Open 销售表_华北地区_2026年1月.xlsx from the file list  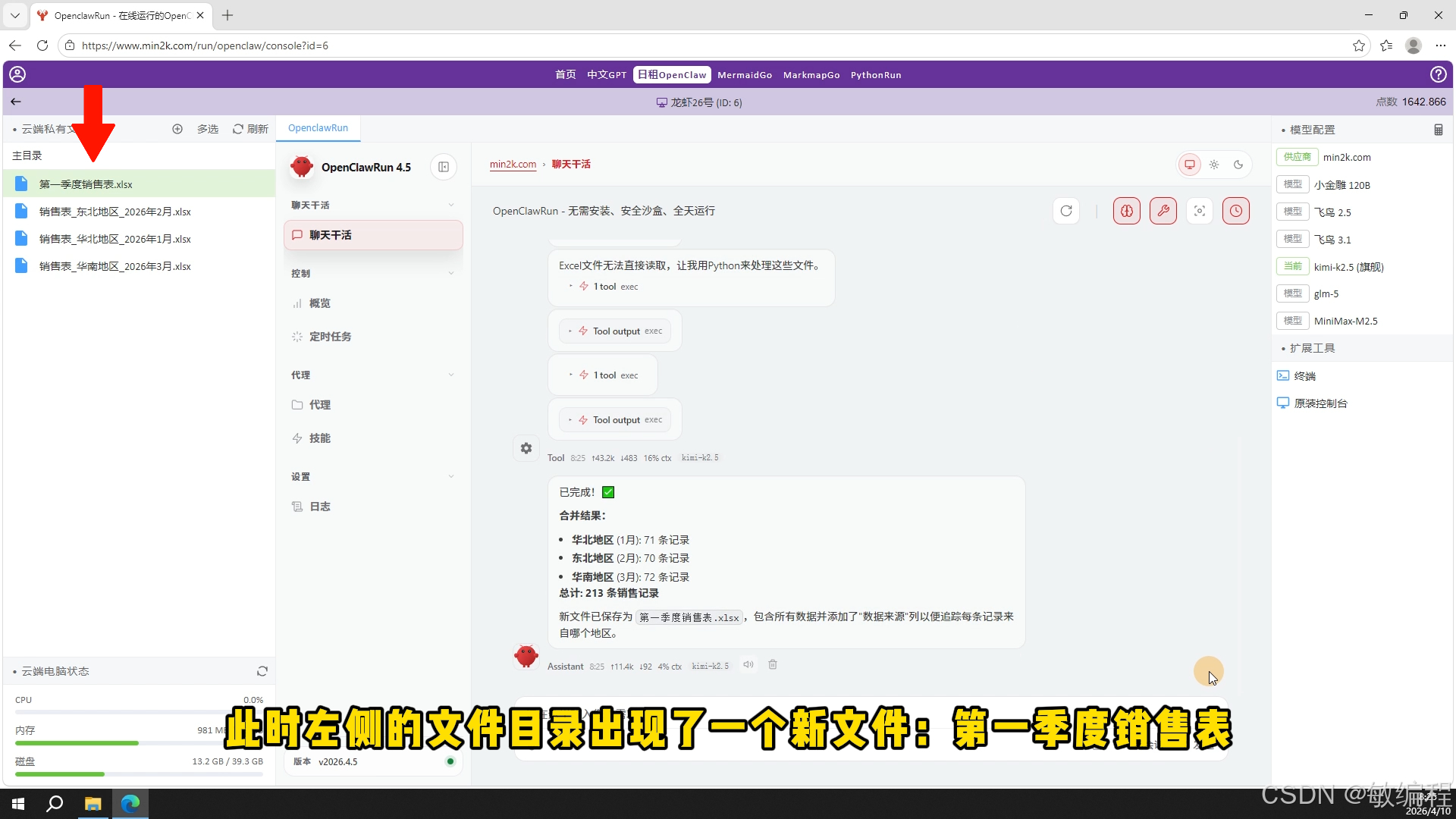pos(115,238)
